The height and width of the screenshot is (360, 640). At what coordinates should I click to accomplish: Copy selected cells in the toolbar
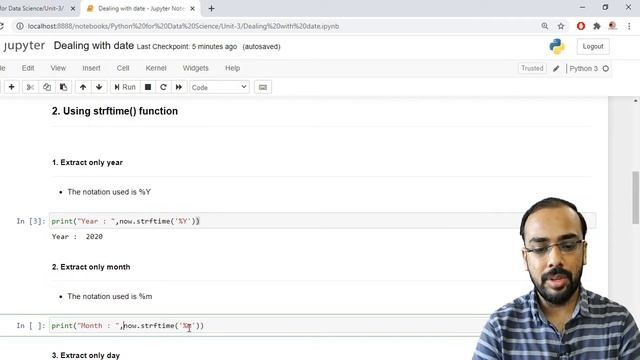pyautogui.click(x=47, y=87)
